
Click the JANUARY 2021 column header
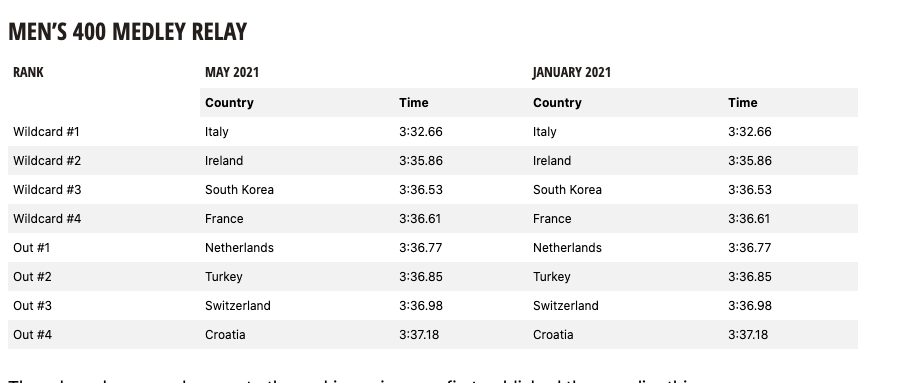point(572,72)
